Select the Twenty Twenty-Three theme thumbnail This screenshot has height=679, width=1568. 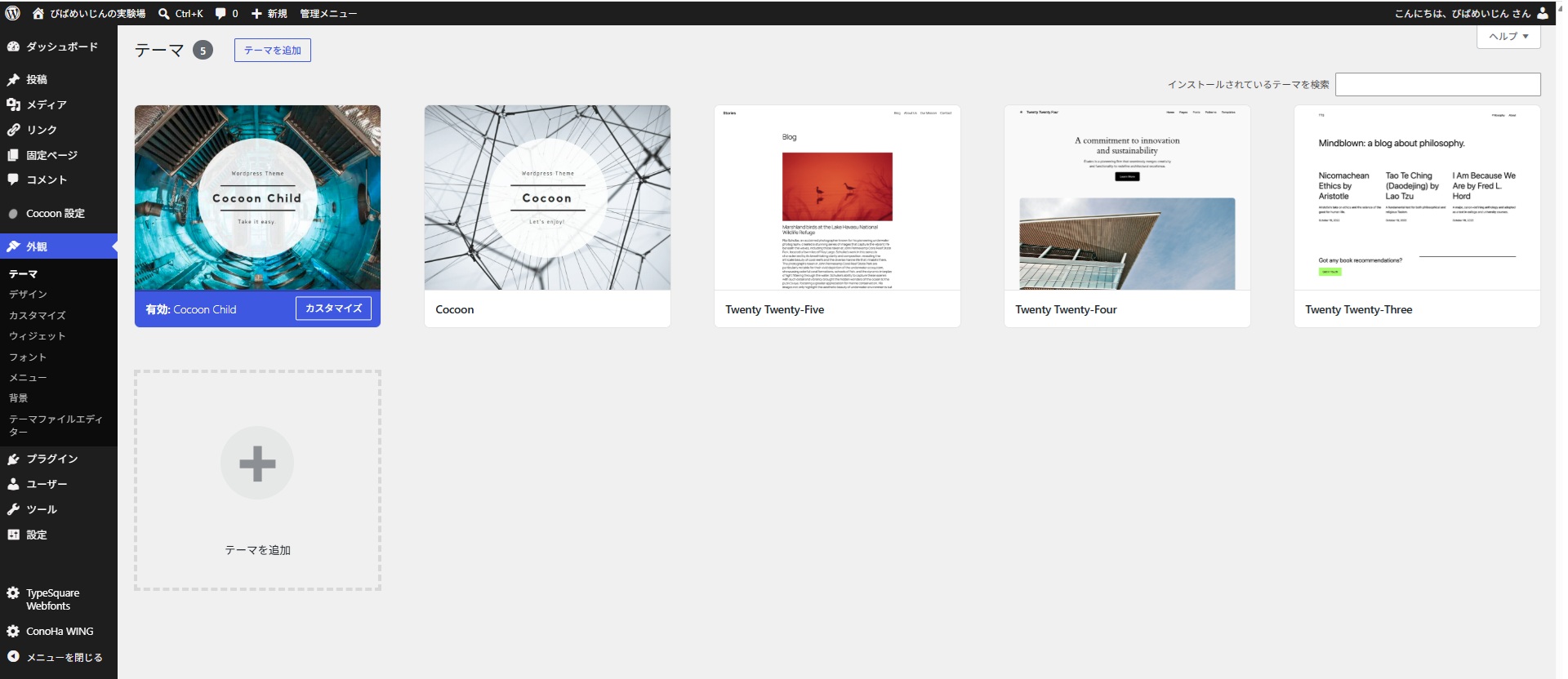[1417, 197]
